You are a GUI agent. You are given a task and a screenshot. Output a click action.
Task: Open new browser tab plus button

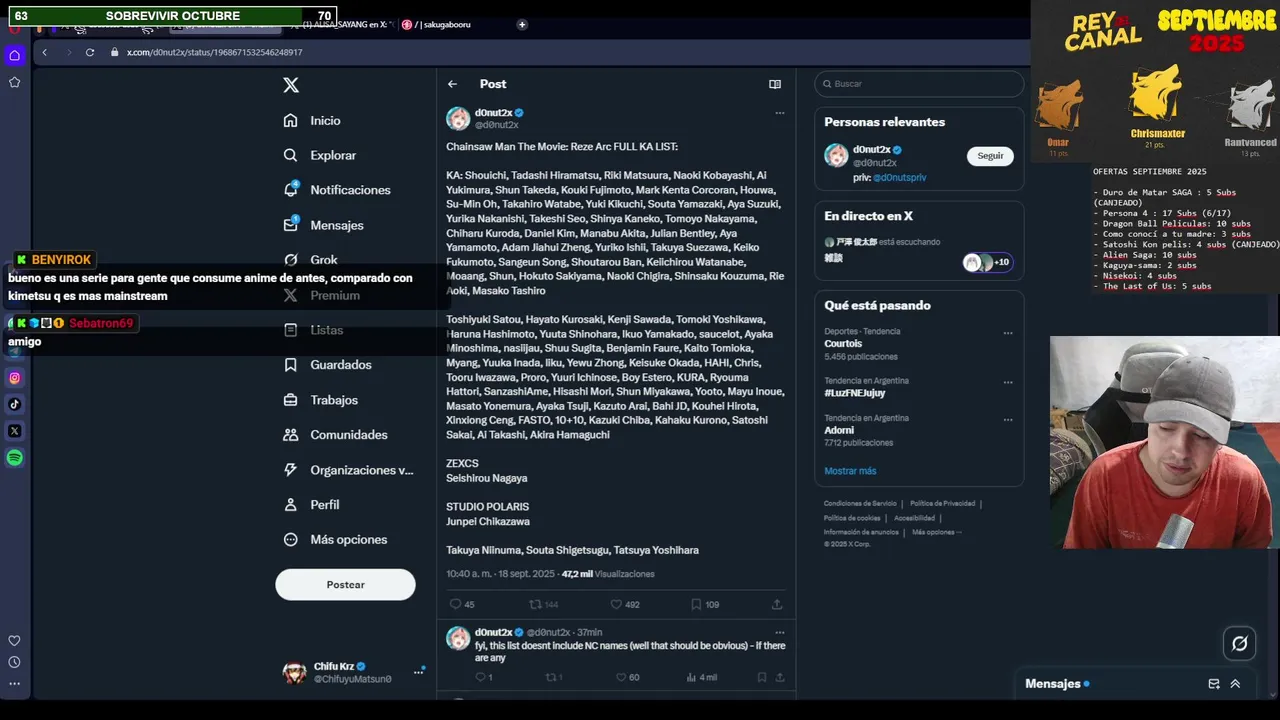[522, 24]
